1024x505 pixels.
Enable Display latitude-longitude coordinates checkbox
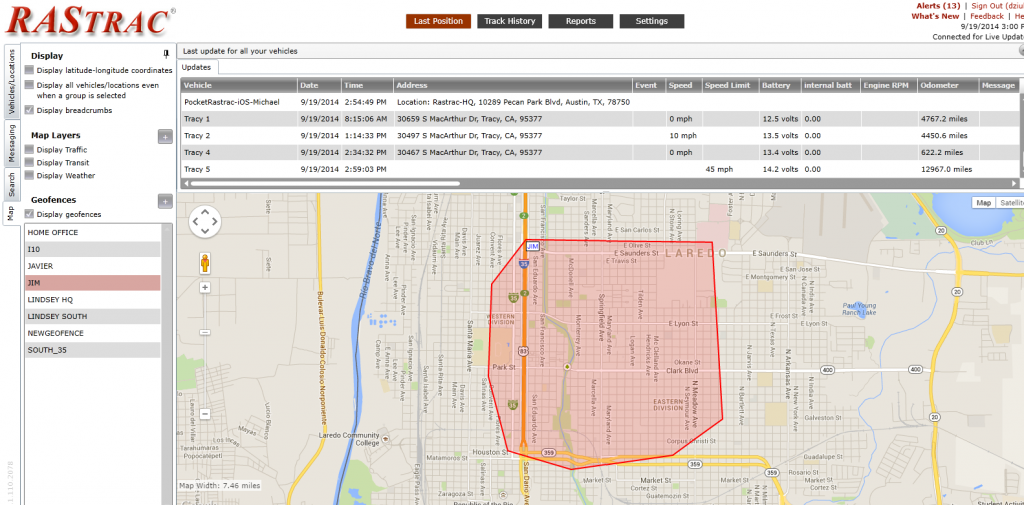(30, 71)
